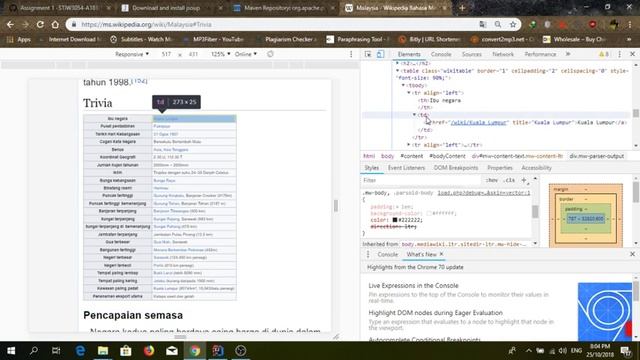Open device toolbar more options
Viewport: 640px width, 360px height.
coord(351,54)
